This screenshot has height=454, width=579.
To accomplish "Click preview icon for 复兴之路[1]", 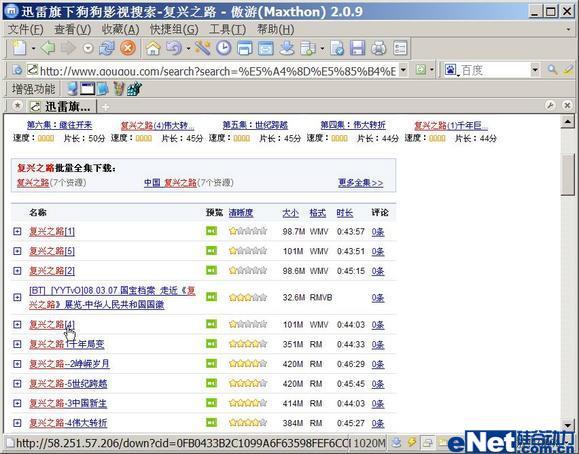I will (212, 231).
